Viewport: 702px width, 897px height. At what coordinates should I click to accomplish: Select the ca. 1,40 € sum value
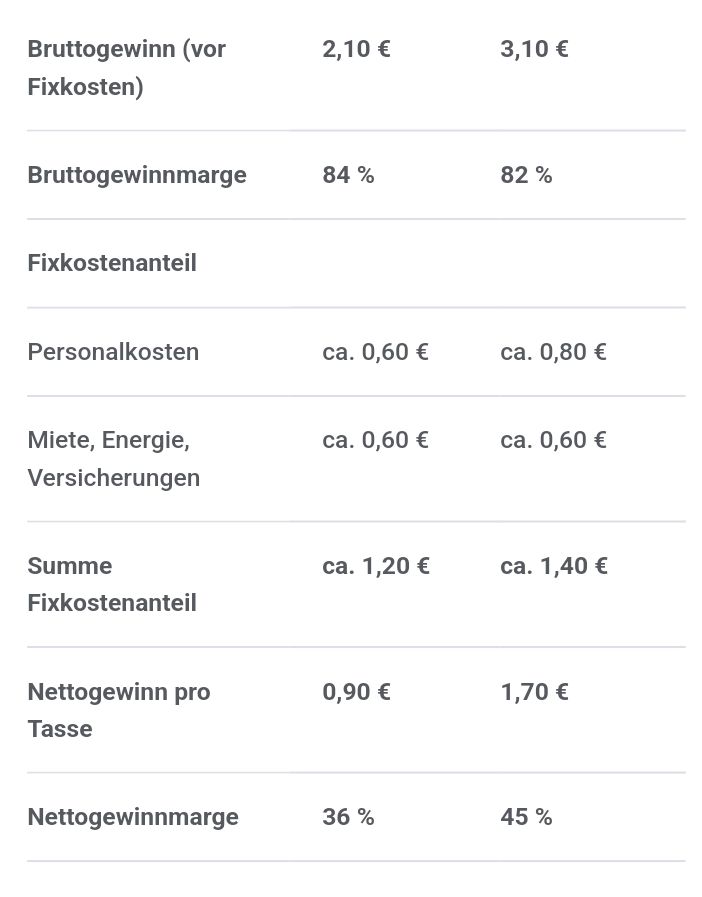(554, 566)
